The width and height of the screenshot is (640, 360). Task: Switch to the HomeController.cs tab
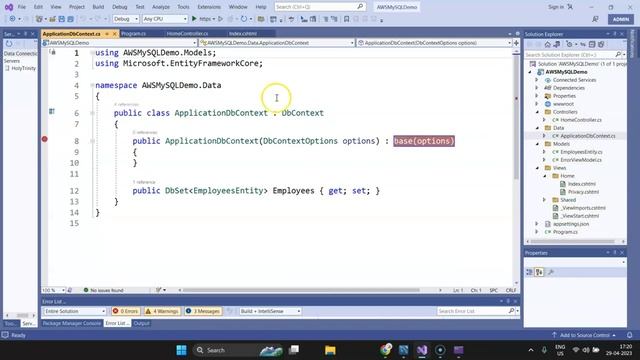click(187, 33)
